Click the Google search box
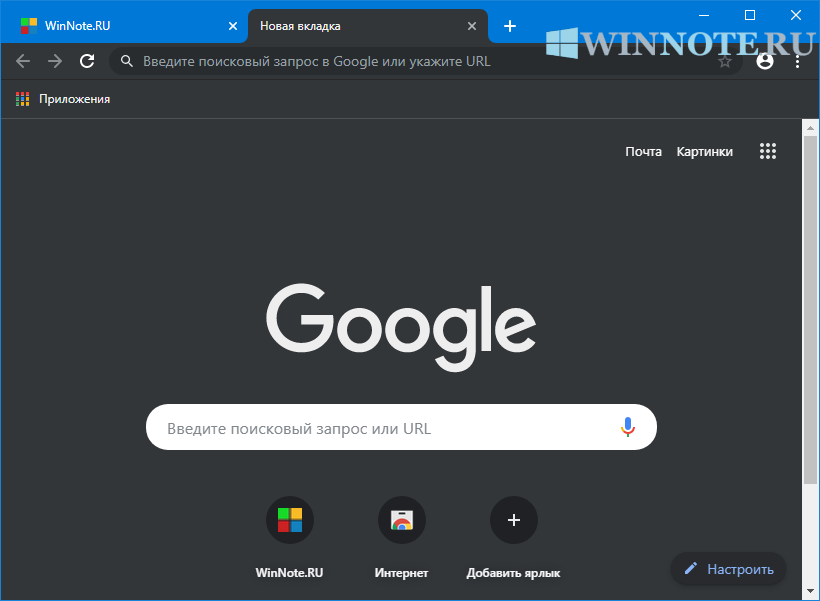This screenshot has height=601, width=820. [x=380, y=428]
